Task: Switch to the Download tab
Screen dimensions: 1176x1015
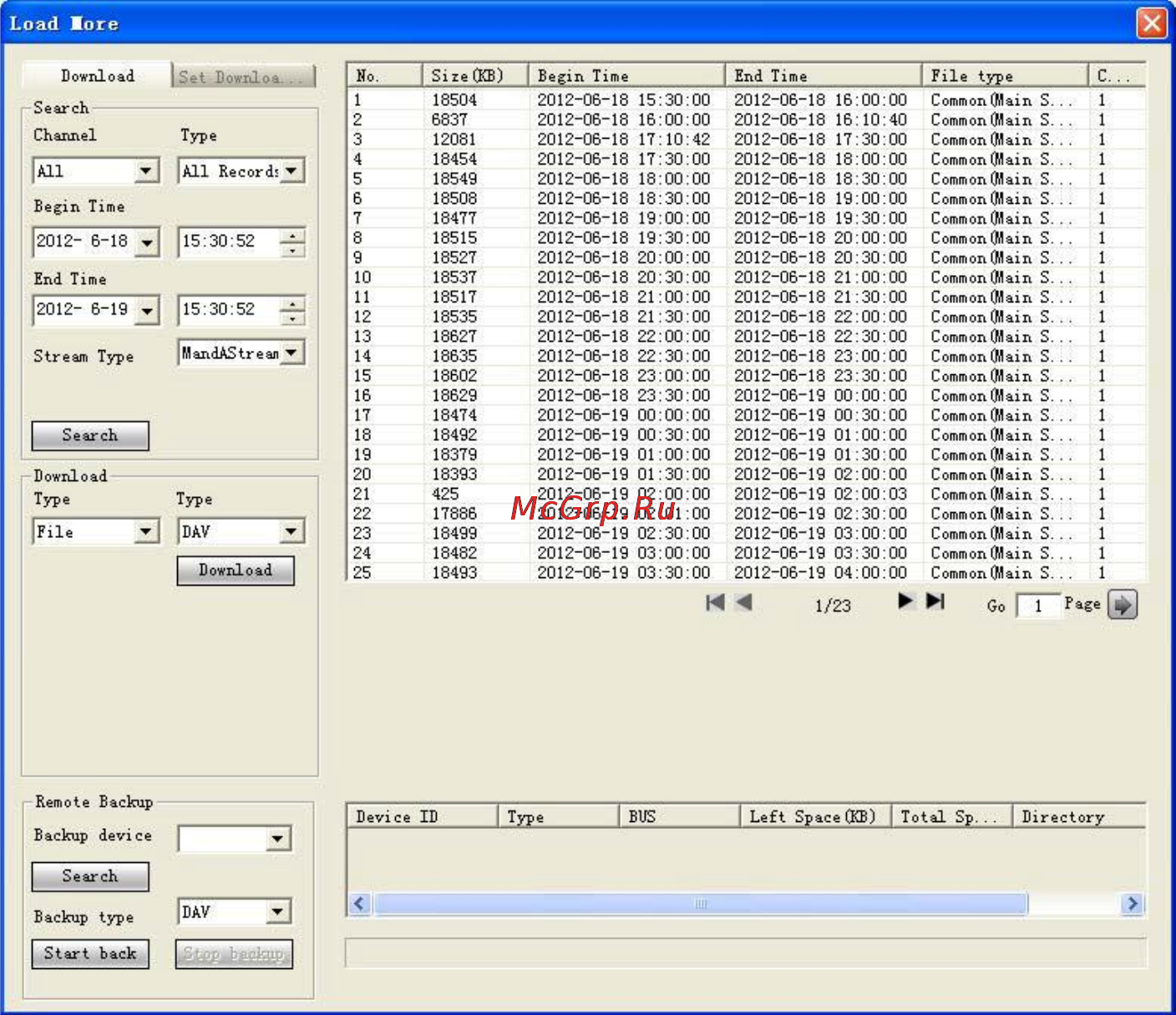Action: click(x=97, y=75)
